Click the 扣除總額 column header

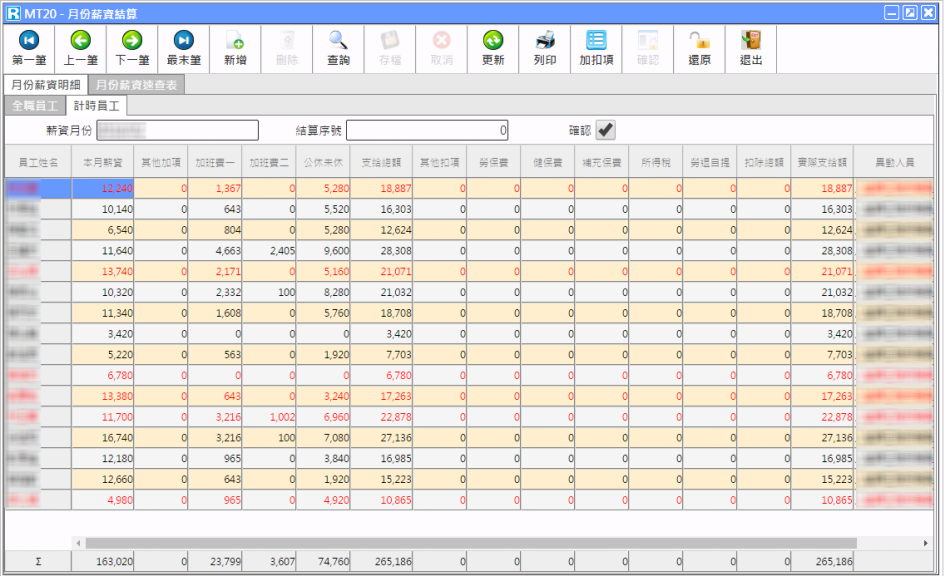(x=763, y=162)
